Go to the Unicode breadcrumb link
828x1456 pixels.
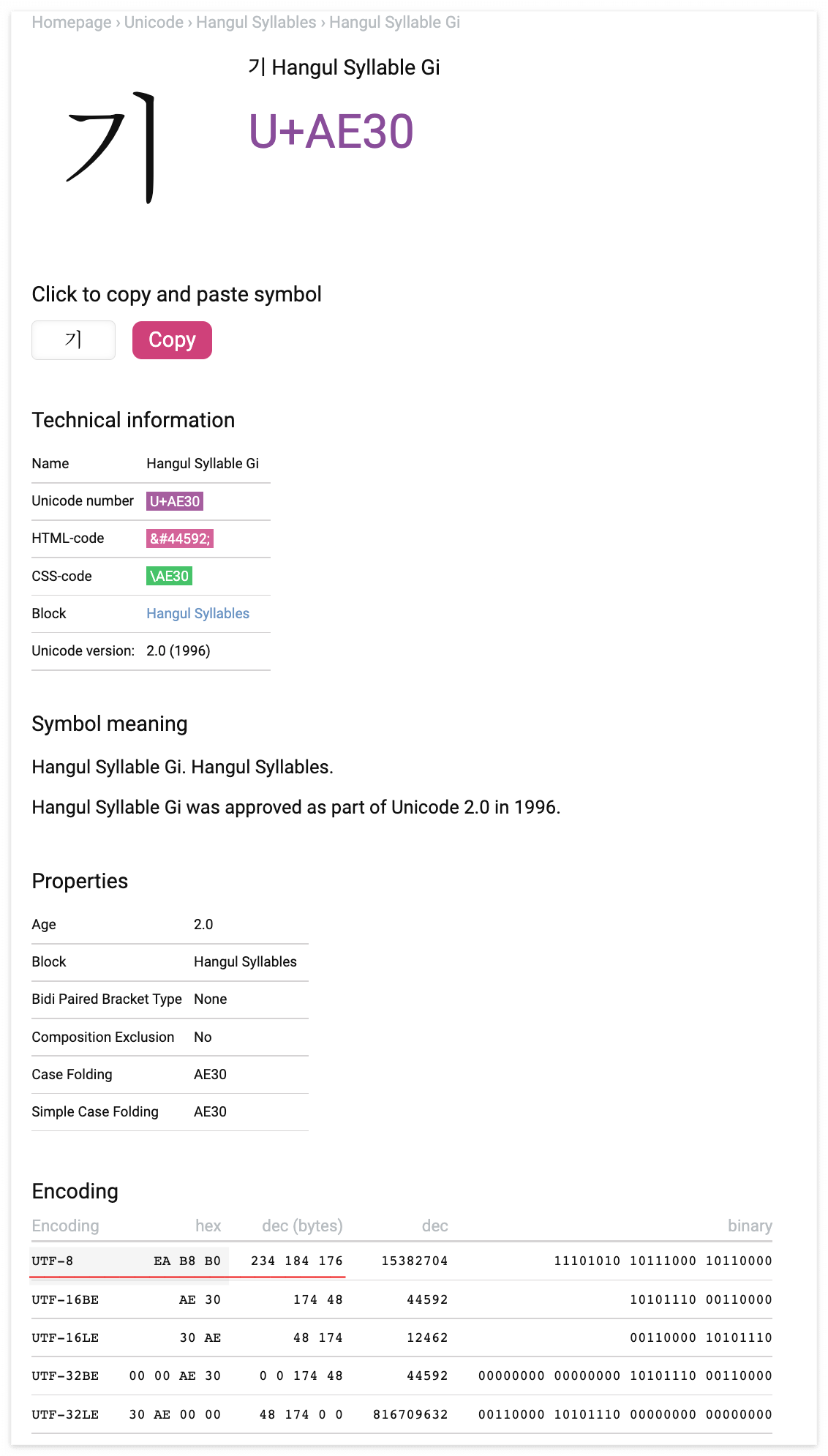click(x=154, y=22)
